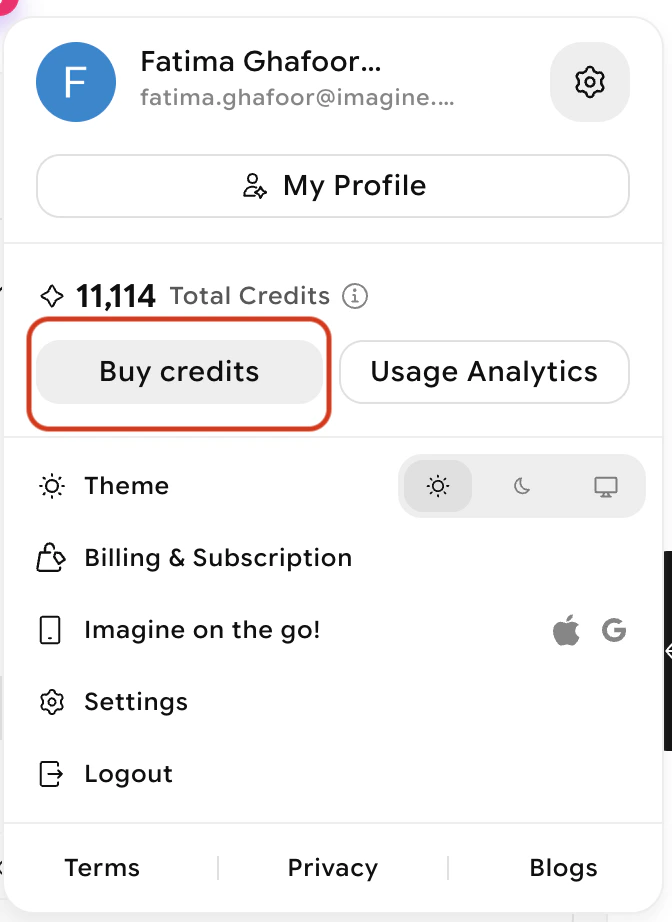This screenshot has height=922, width=672.
Task: Click the Theme sun icon in the sidebar
Action: (x=50, y=486)
